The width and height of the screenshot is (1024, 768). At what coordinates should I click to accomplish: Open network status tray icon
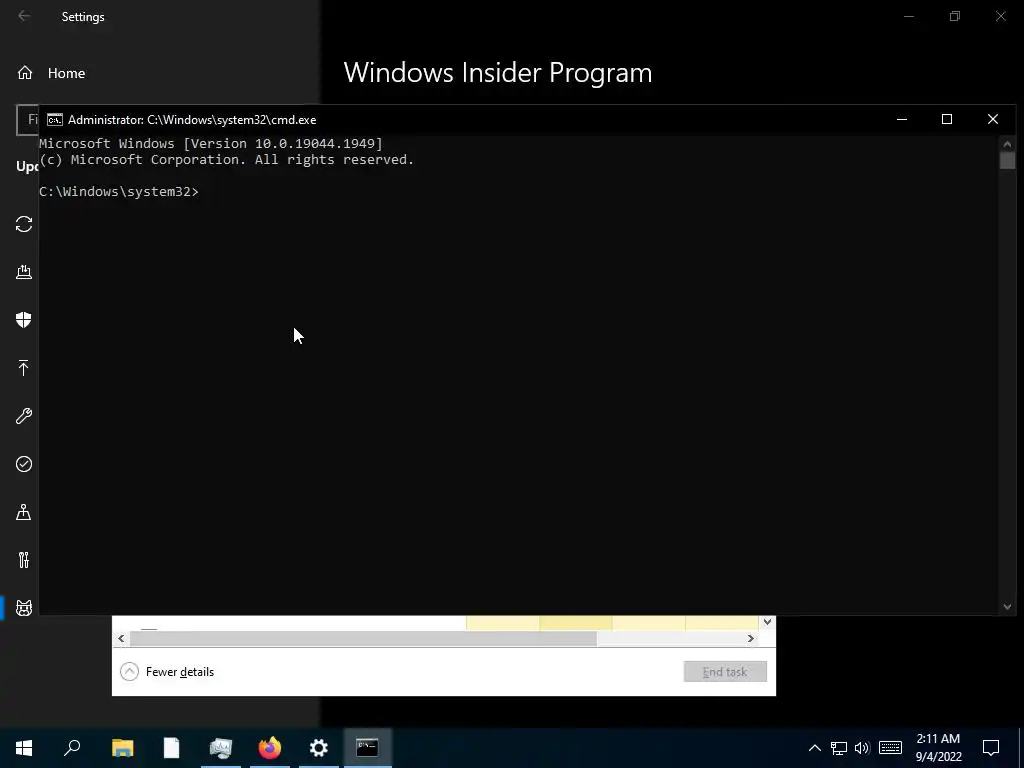click(x=839, y=748)
